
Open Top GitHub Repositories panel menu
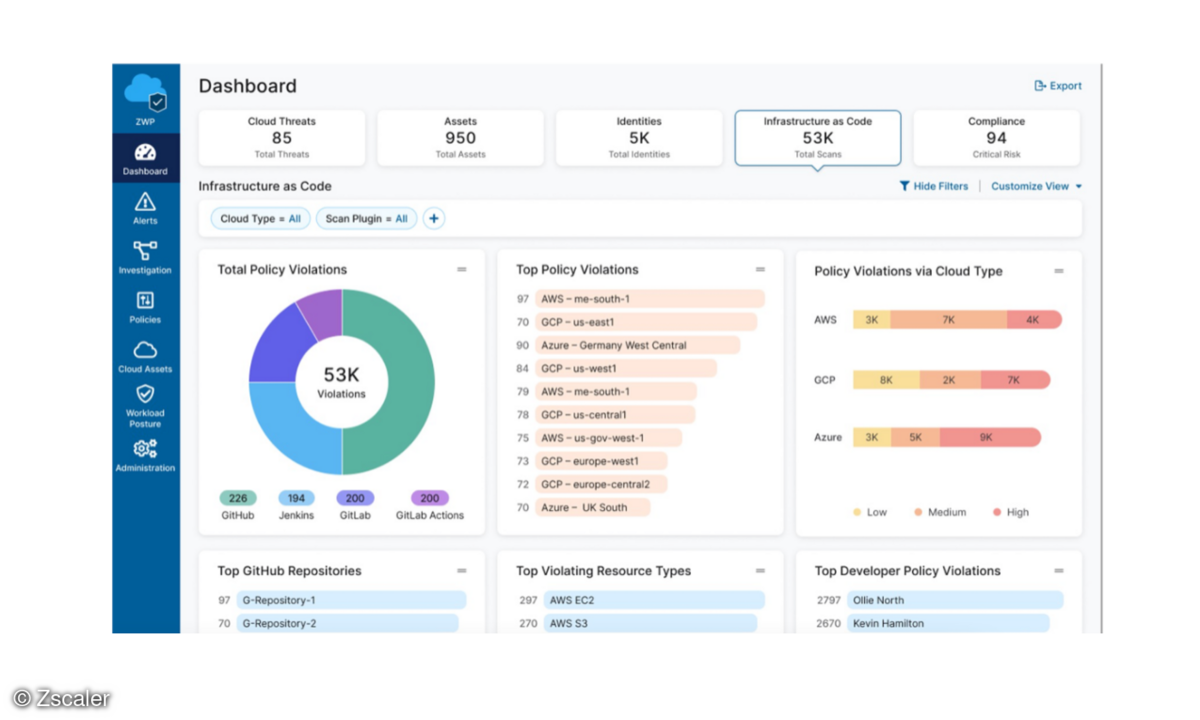(x=462, y=571)
